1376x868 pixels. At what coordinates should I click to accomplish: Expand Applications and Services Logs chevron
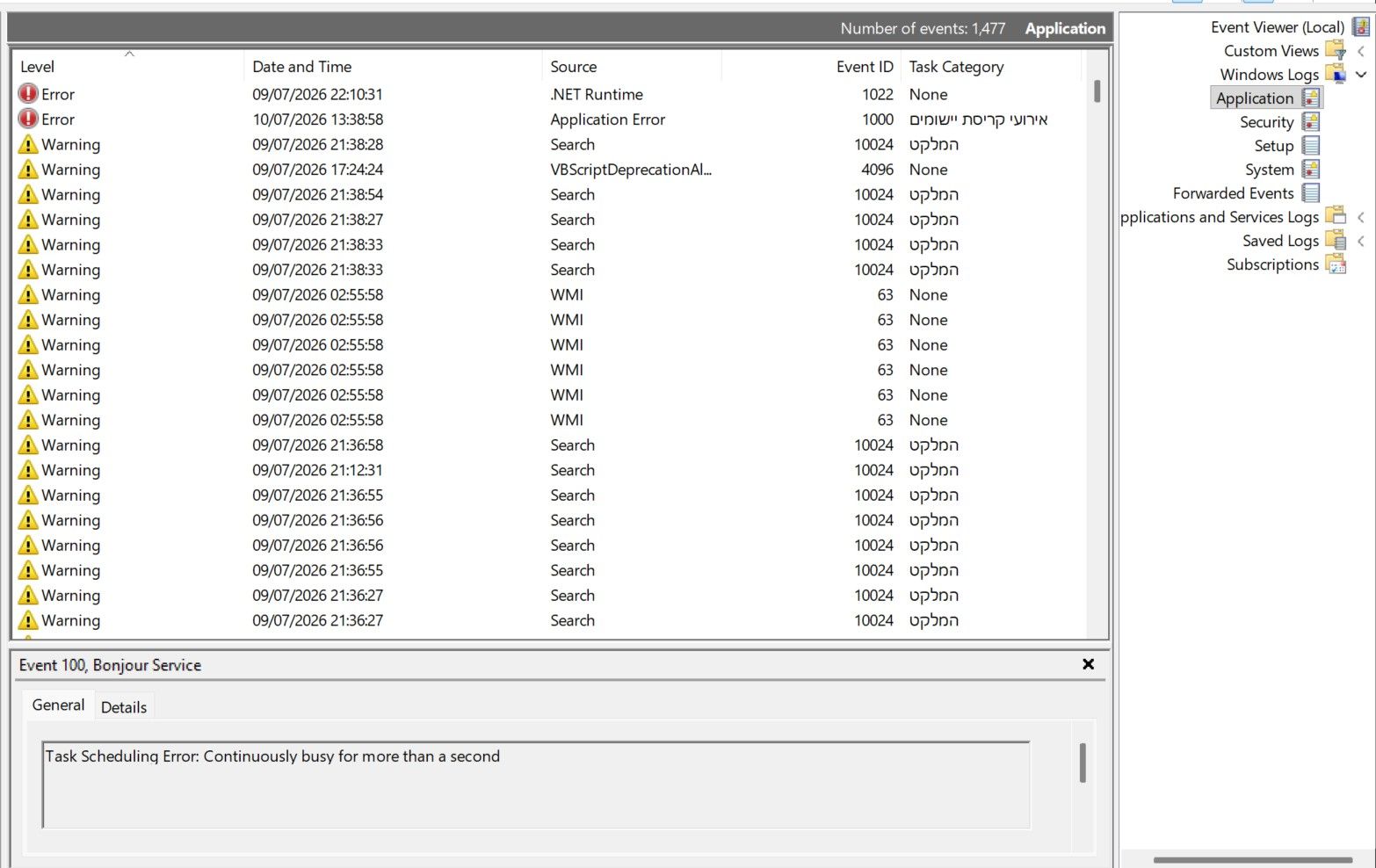(1361, 217)
